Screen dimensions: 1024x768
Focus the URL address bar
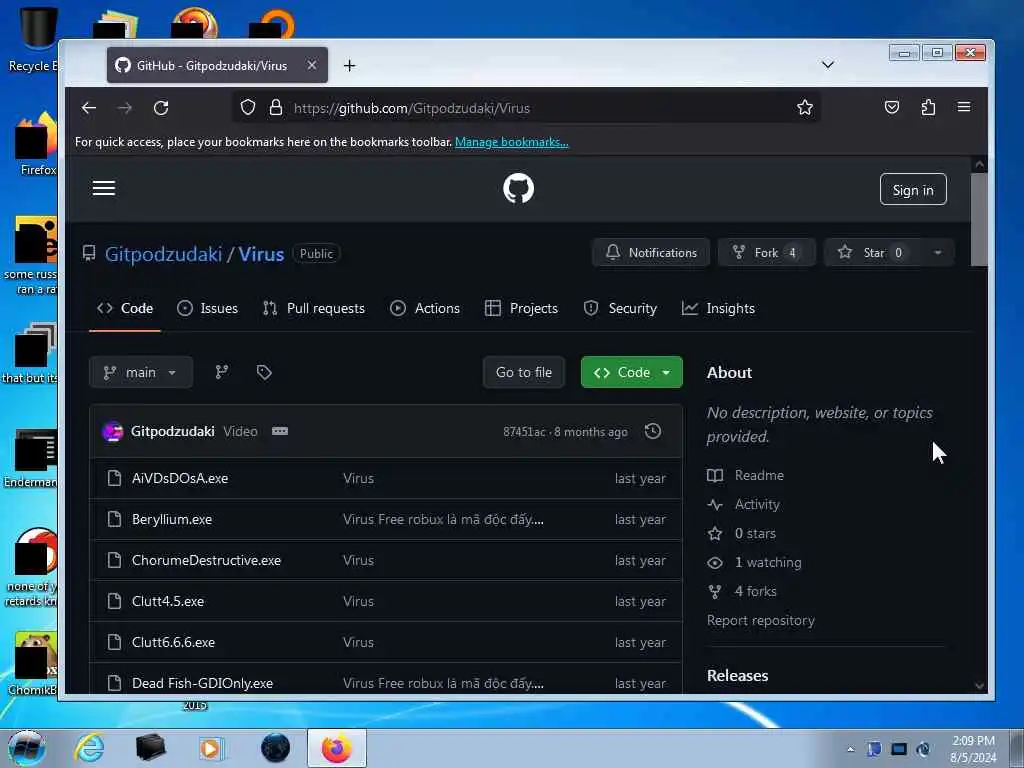526,108
